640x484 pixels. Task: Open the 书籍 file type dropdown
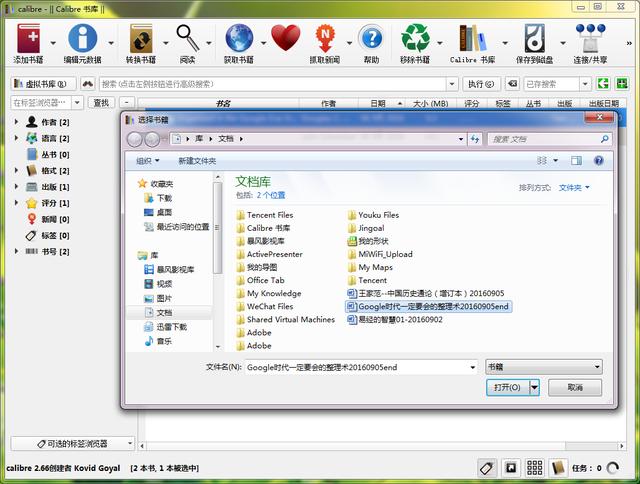pos(543,367)
